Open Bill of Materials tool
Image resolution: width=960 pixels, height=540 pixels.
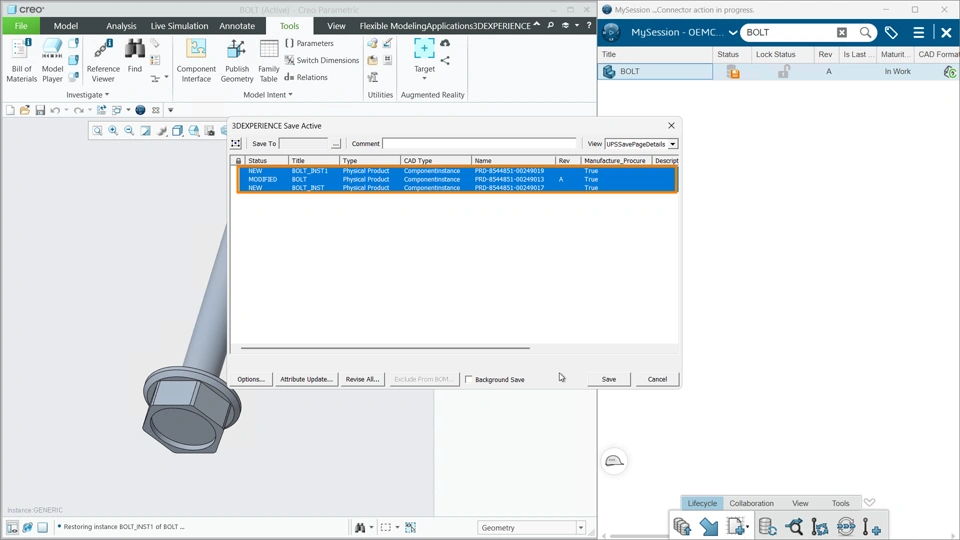point(21,60)
